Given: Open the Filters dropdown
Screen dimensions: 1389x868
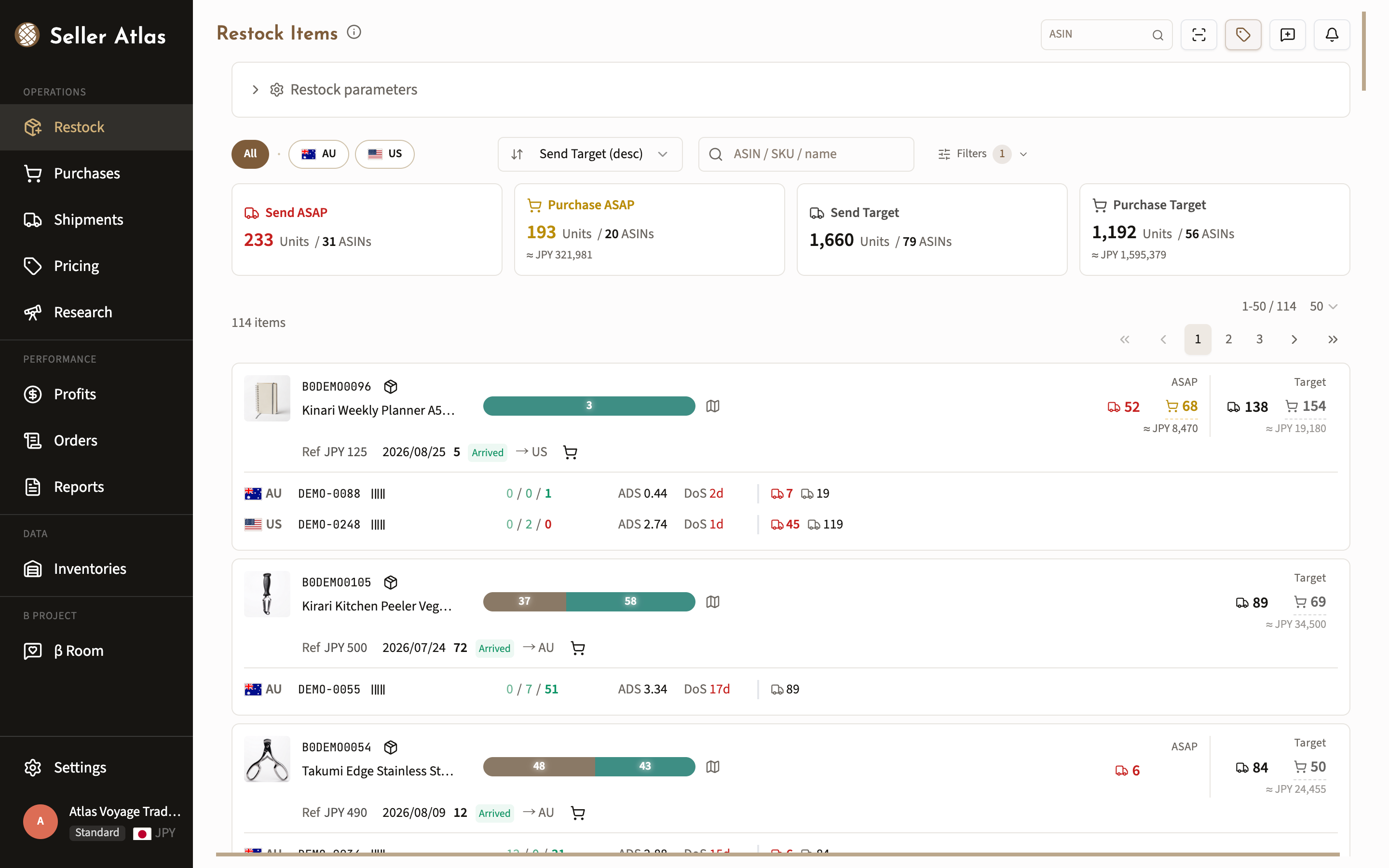Looking at the screenshot, I should pyautogui.click(x=982, y=154).
